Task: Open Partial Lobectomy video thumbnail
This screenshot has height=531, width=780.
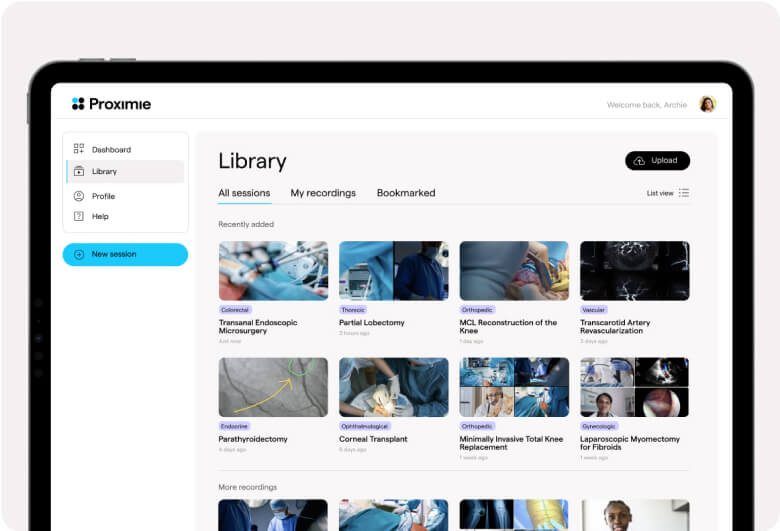Action: point(393,271)
